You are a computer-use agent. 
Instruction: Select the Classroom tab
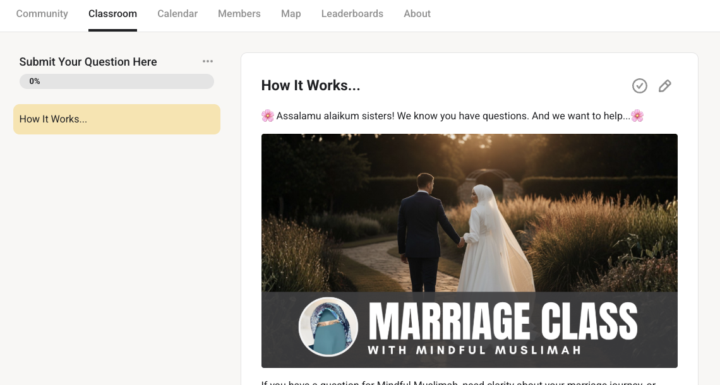coord(112,14)
